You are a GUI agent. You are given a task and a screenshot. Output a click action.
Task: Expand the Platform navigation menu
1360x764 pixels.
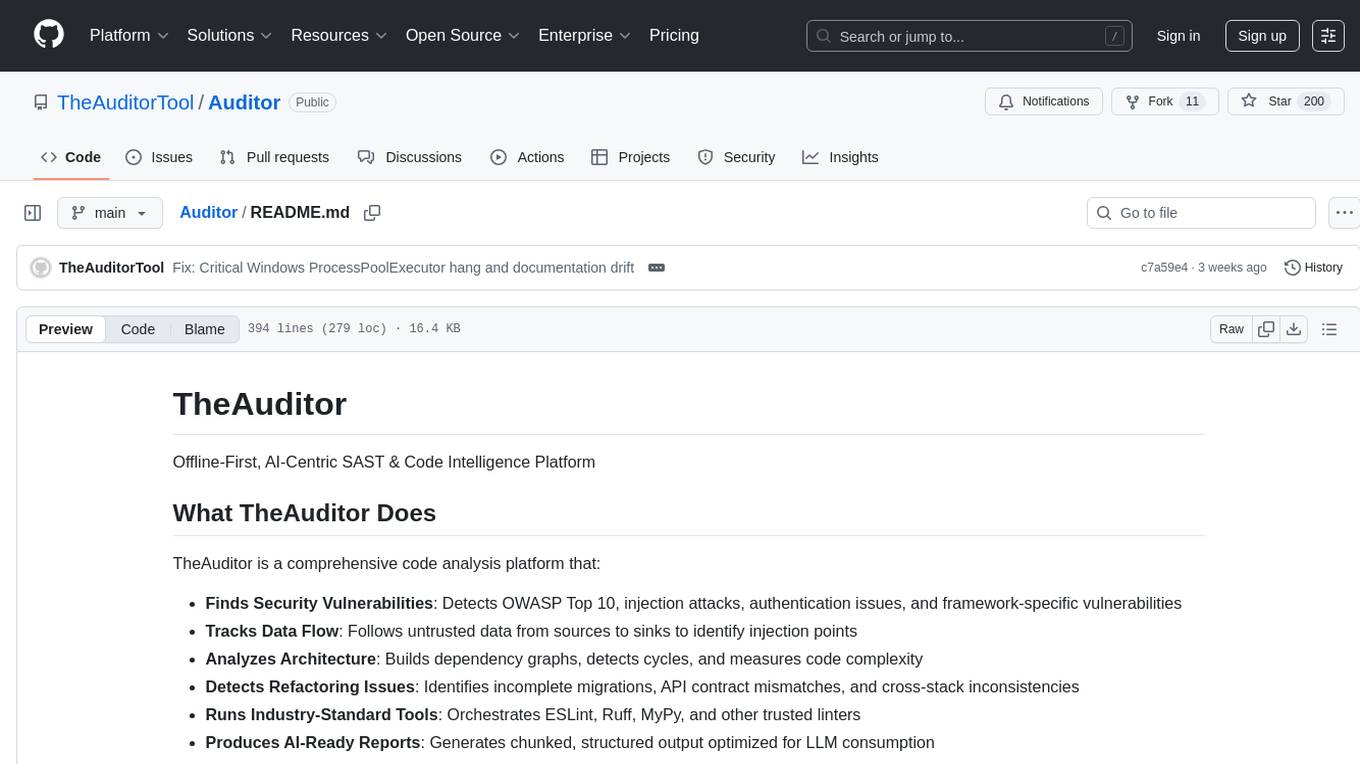click(129, 35)
